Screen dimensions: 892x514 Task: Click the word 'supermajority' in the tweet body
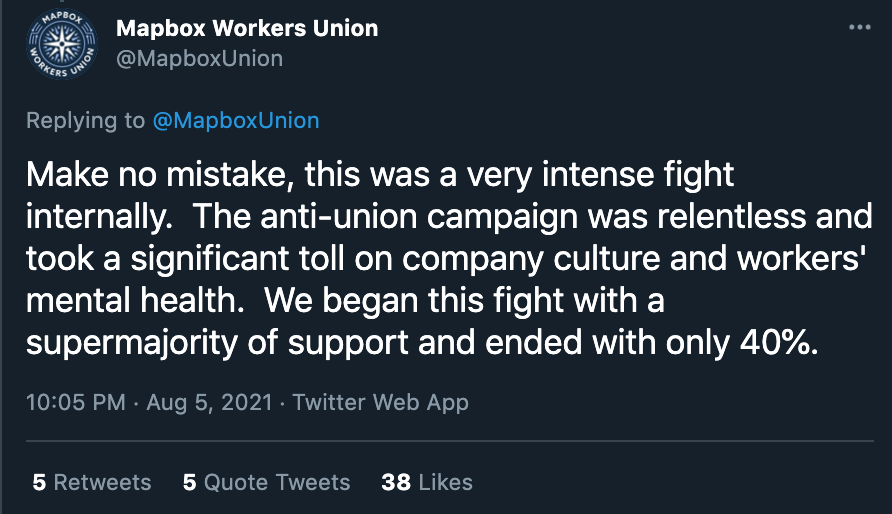134,341
